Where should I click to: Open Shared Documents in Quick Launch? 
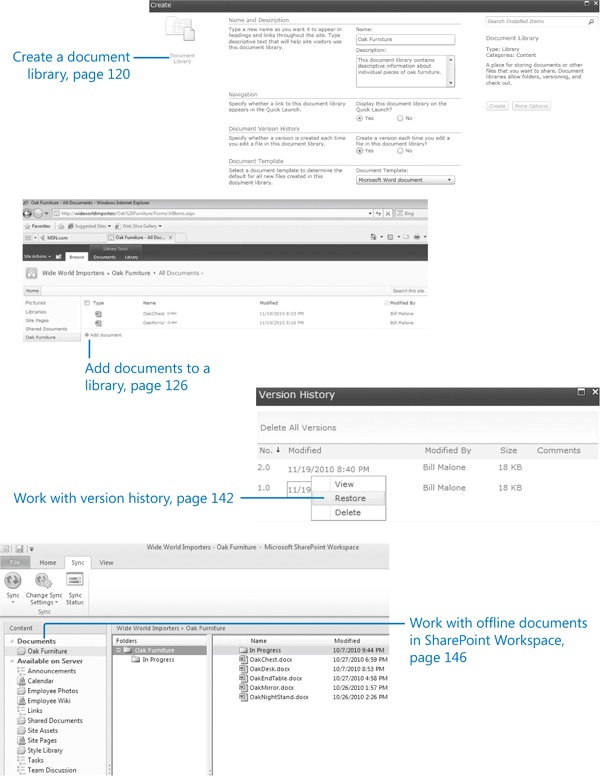point(46,329)
